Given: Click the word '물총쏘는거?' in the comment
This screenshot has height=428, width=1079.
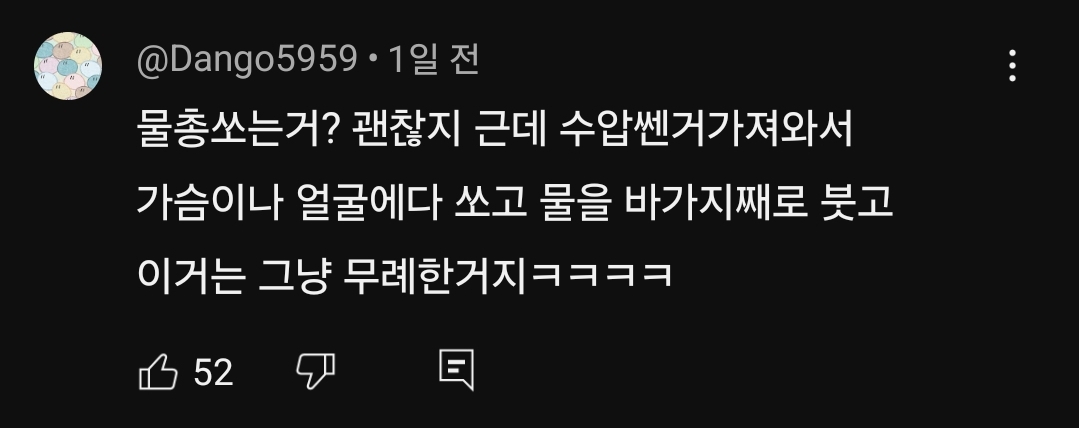Looking at the screenshot, I should point(236,129).
